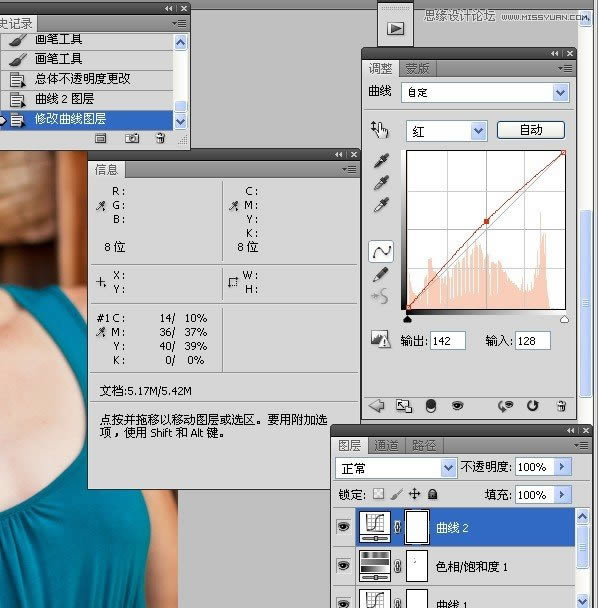
Task: Open the 红 channel dropdown
Action: (x=447, y=131)
